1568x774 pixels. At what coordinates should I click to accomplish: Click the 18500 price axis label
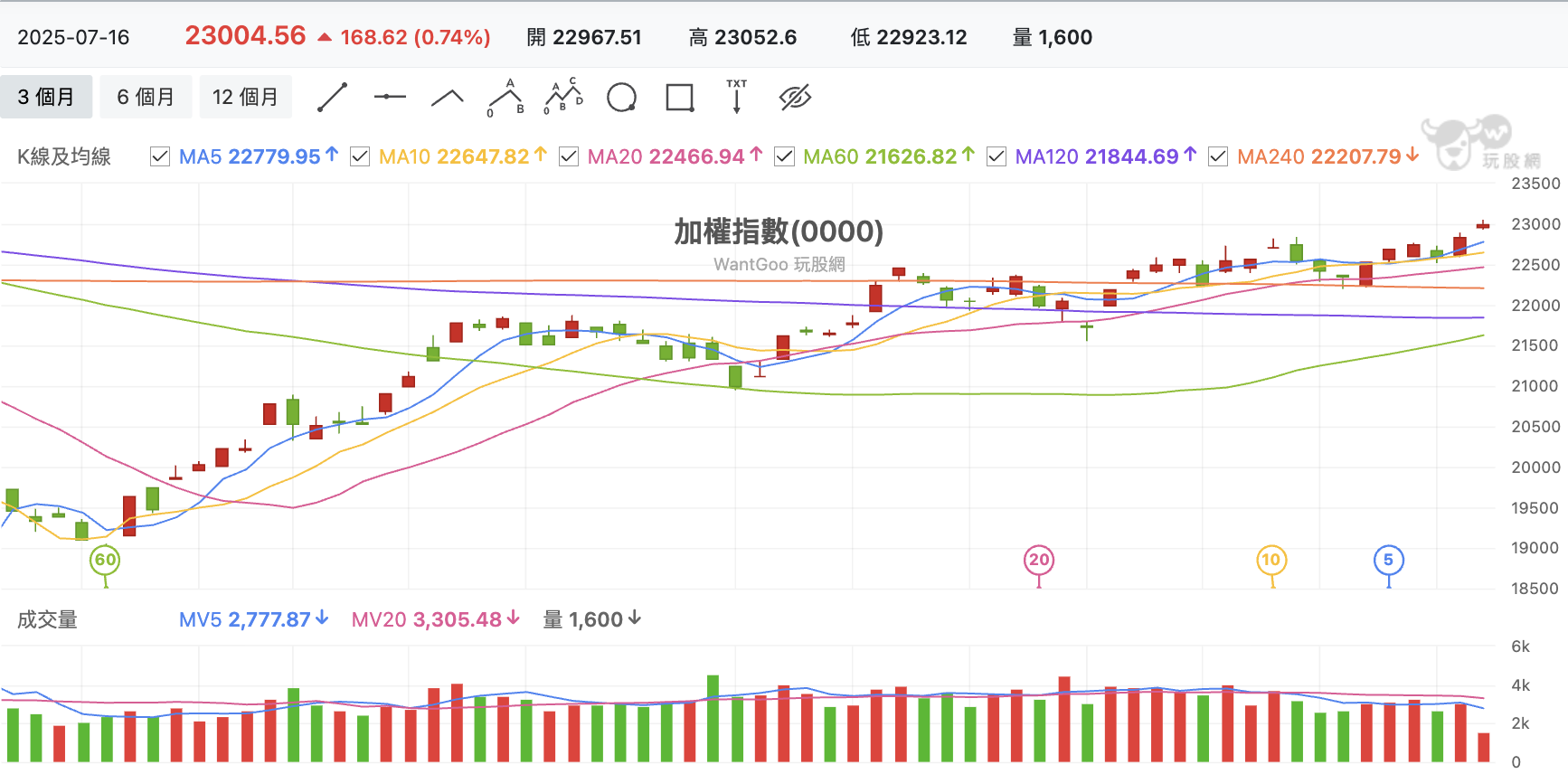[x=1535, y=589]
